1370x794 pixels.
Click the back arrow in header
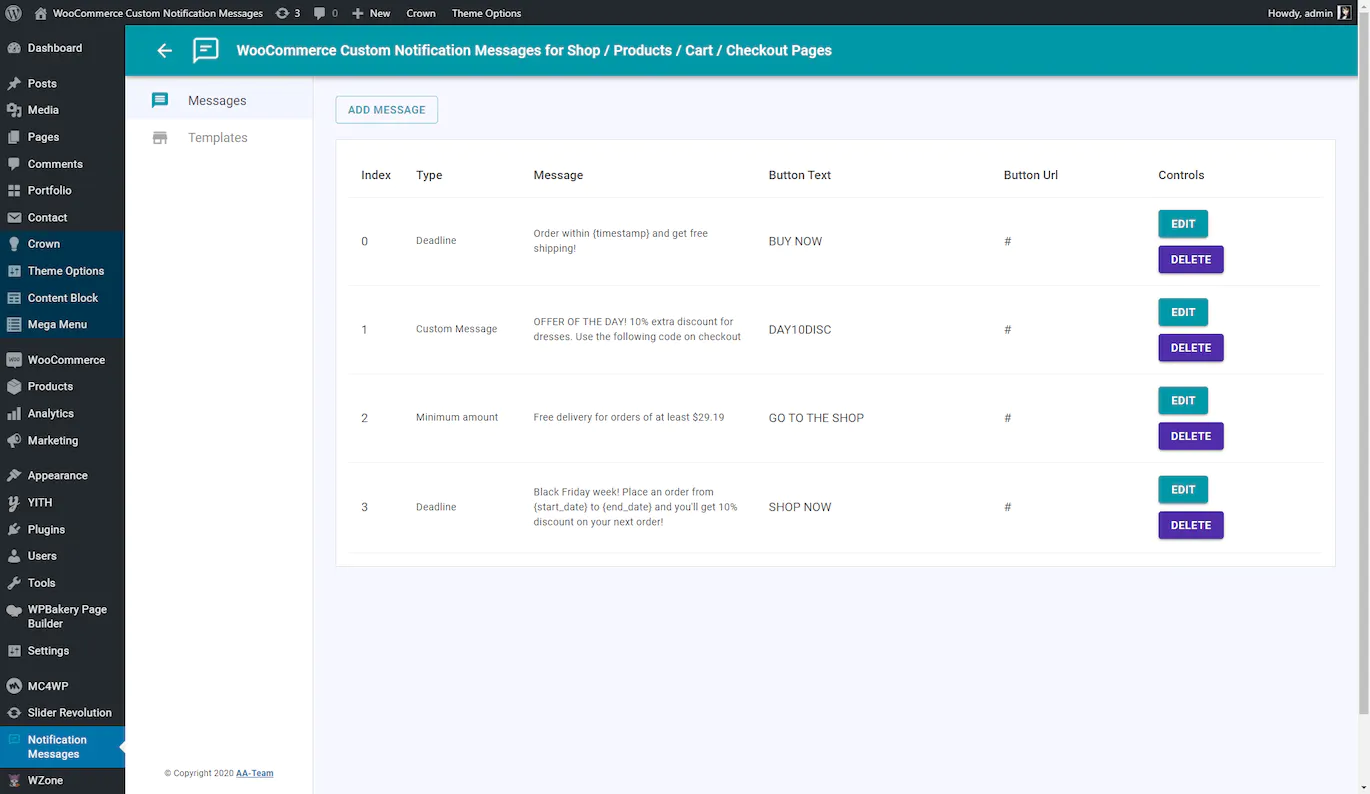(165, 50)
